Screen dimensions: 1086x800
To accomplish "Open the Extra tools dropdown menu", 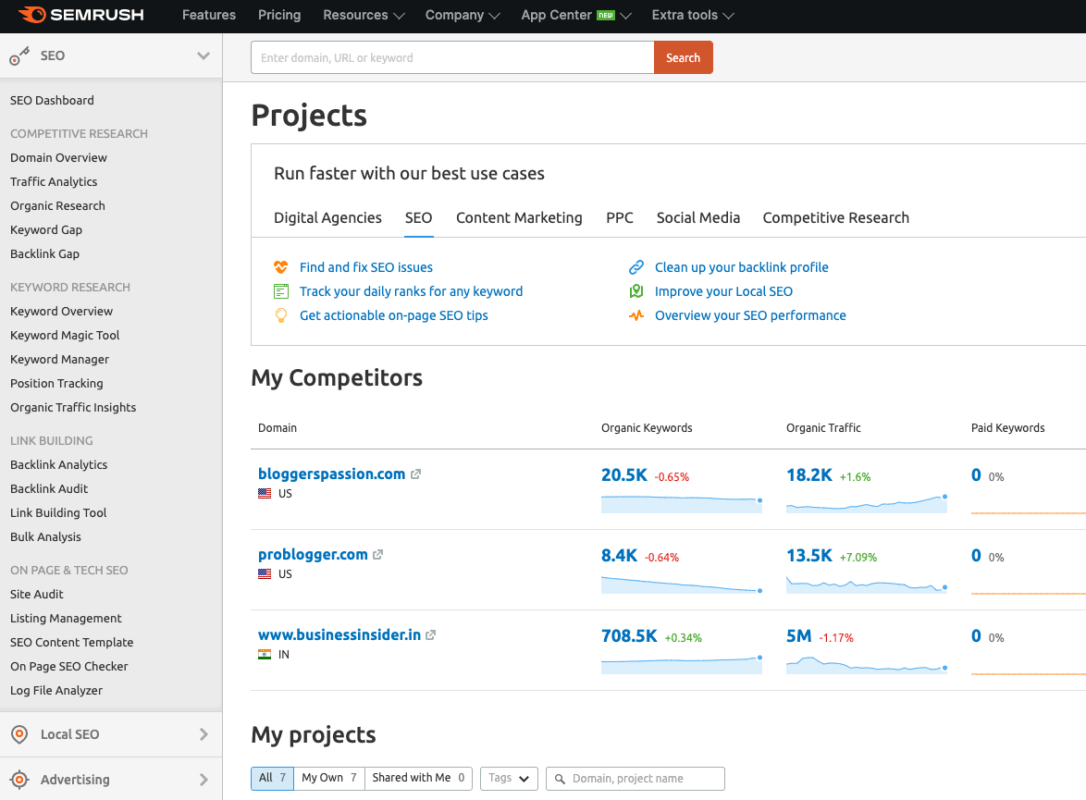I will coord(693,15).
